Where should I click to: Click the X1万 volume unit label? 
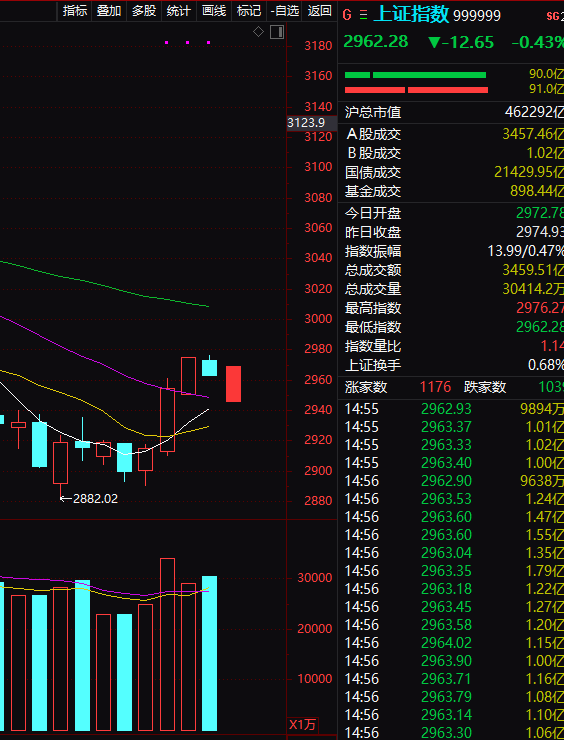coord(303,724)
